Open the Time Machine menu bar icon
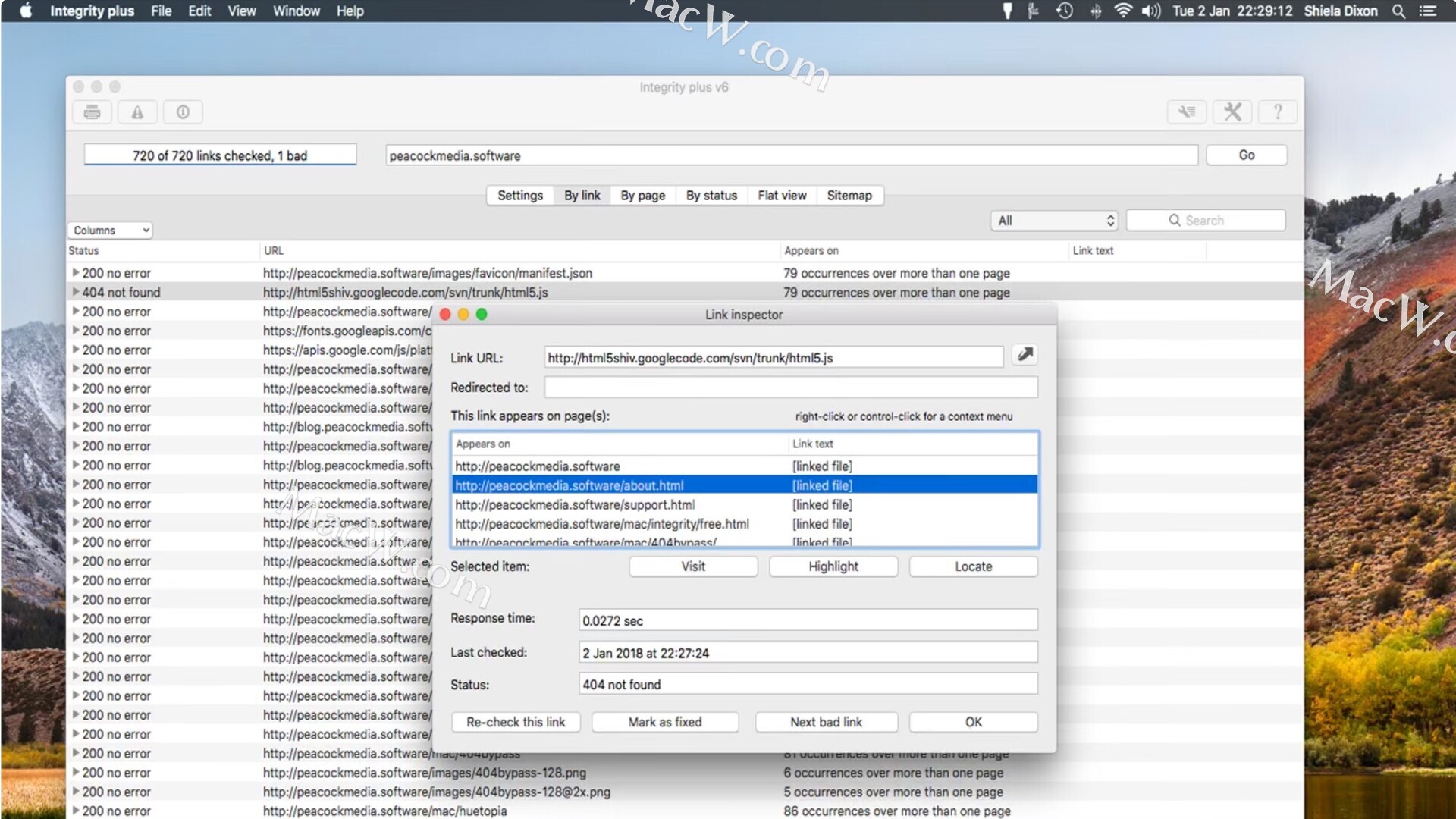The image size is (1456, 819). (1064, 11)
